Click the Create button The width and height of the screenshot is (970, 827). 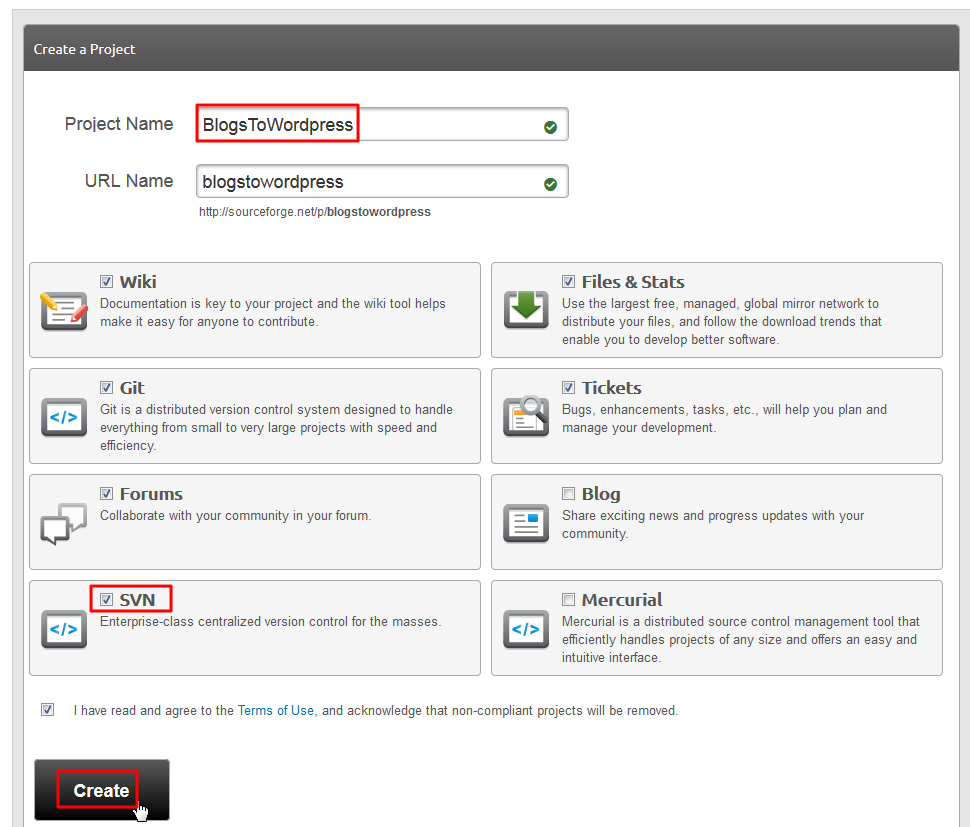[102, 790]
